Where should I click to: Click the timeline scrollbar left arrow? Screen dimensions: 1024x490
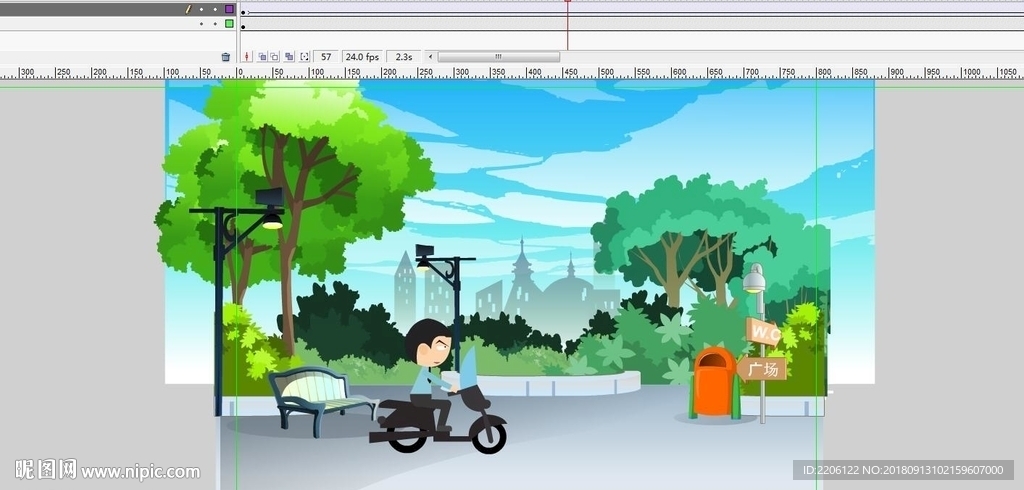429,57
